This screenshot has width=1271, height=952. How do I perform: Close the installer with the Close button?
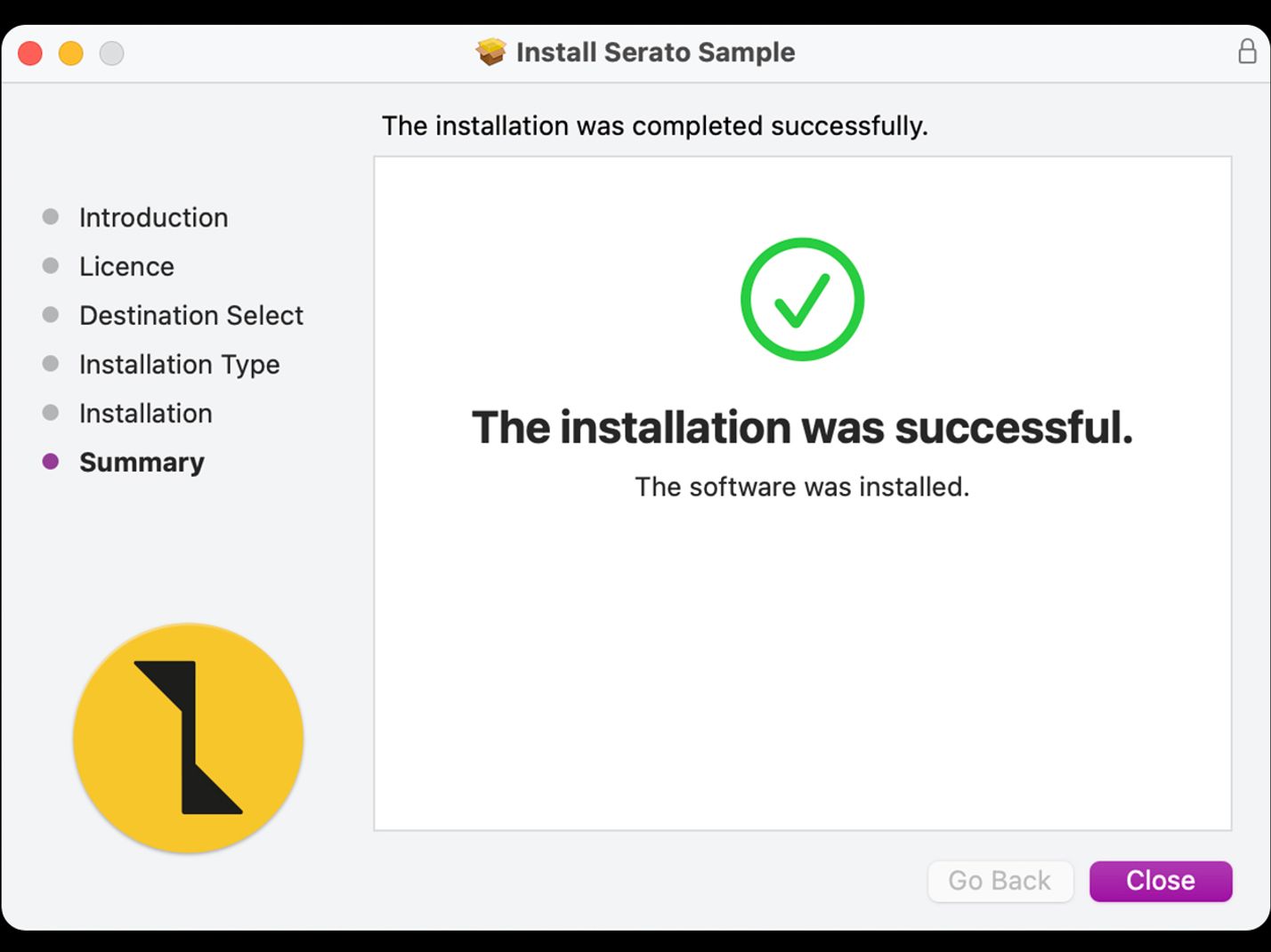point(1161,881)
